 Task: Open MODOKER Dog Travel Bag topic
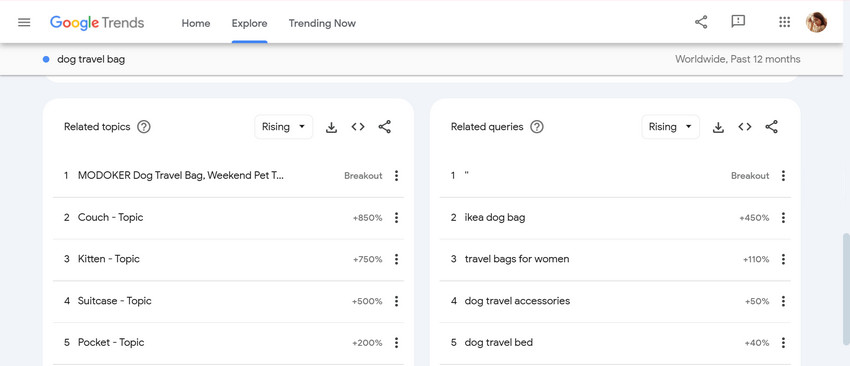pyautogui.click(x=181, y=176)
